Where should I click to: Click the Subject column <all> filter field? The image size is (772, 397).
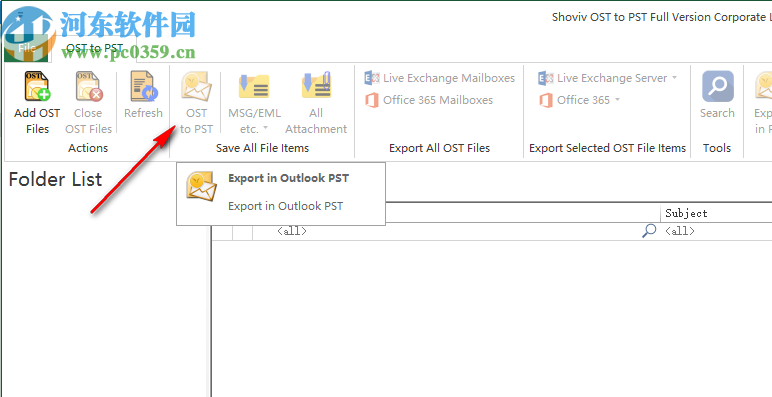point(716,231)
